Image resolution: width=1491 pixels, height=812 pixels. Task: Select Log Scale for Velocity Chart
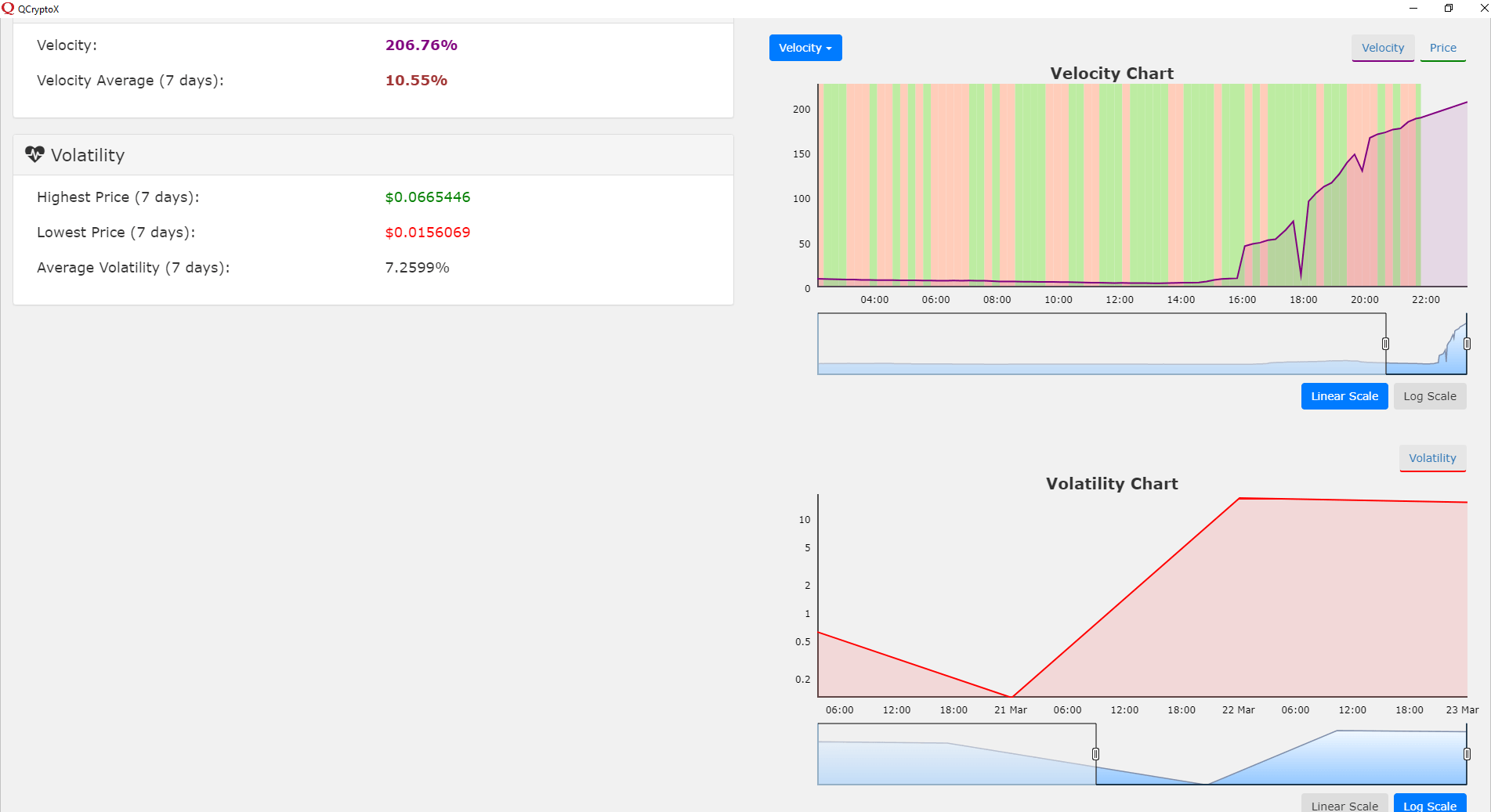(x=1430, y=396)
